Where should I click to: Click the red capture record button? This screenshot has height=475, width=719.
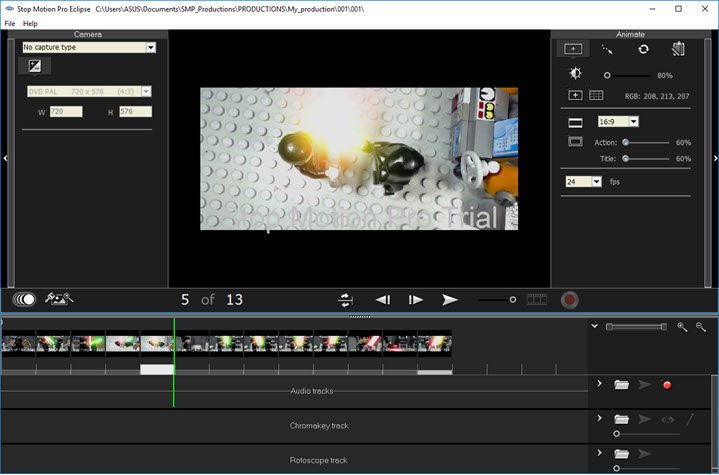(570, 299)
